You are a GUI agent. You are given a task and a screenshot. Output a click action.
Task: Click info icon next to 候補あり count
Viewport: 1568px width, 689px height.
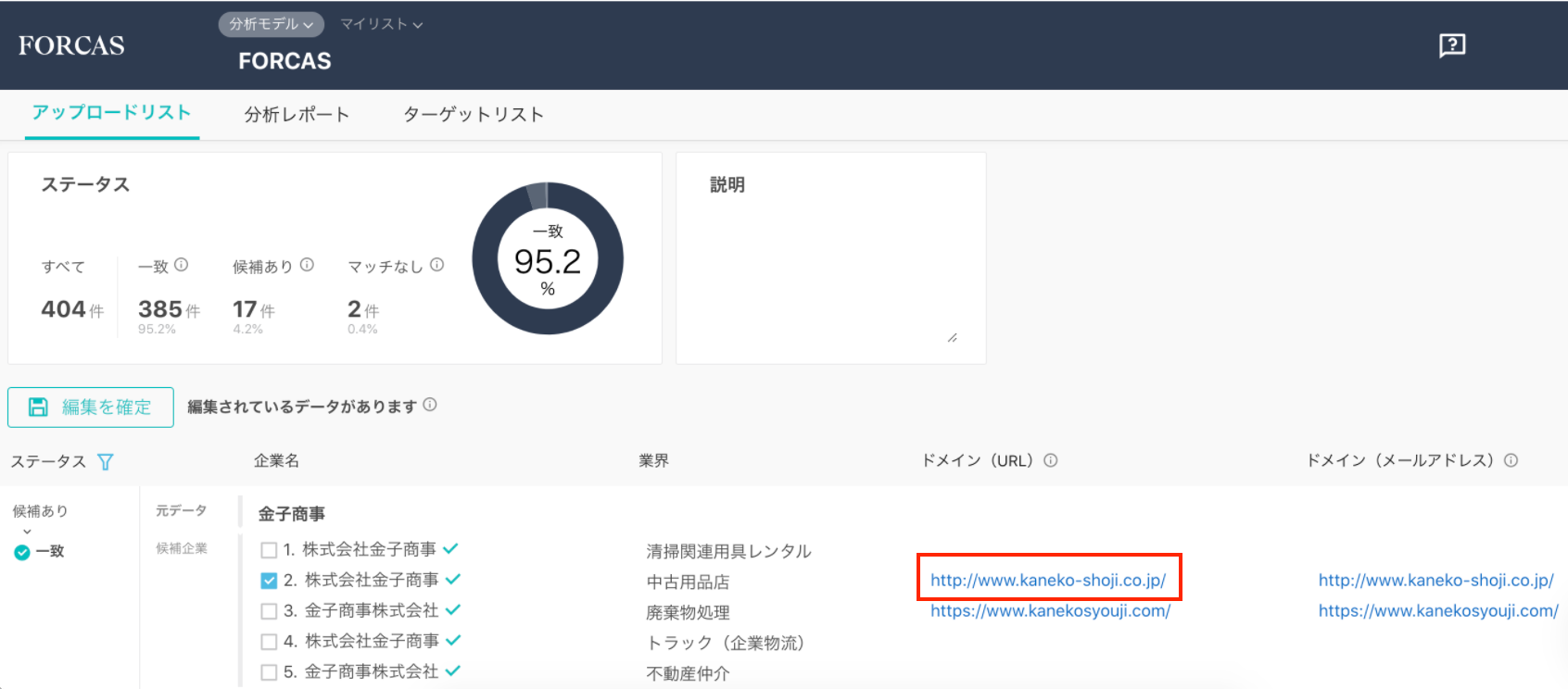(307, 265)
